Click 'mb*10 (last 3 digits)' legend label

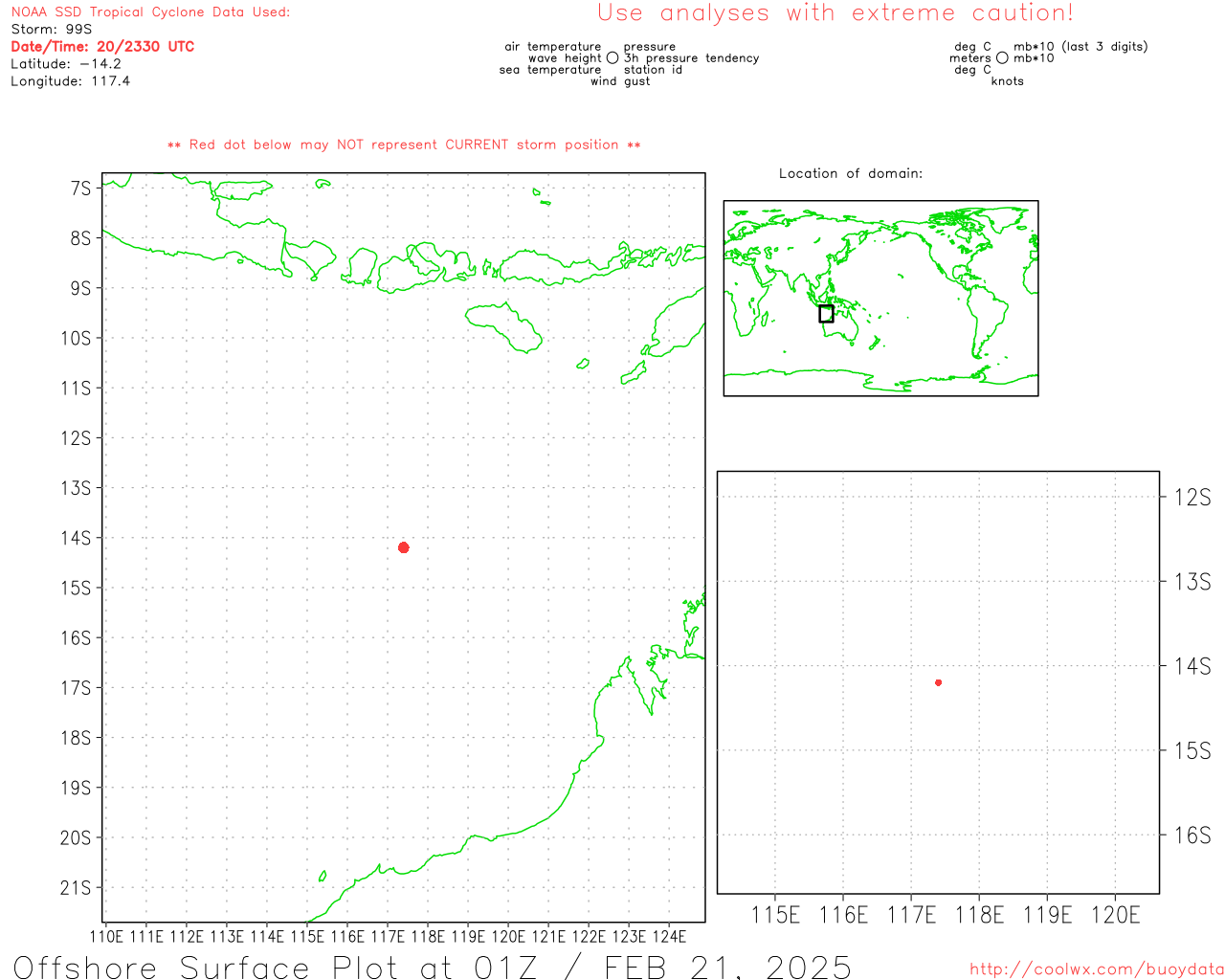click(1080, 47)
